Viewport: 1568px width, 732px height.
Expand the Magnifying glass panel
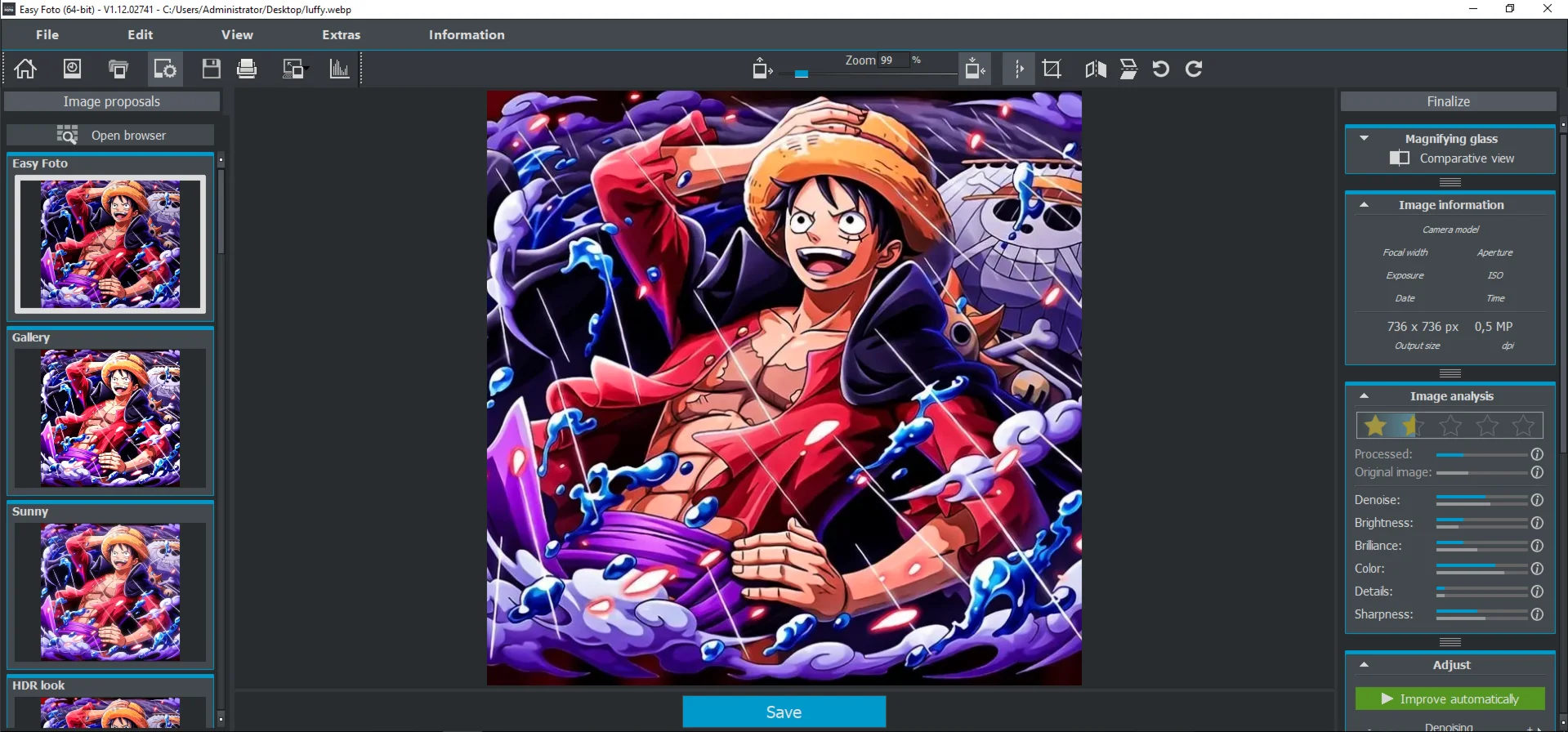pos(1364,139)
